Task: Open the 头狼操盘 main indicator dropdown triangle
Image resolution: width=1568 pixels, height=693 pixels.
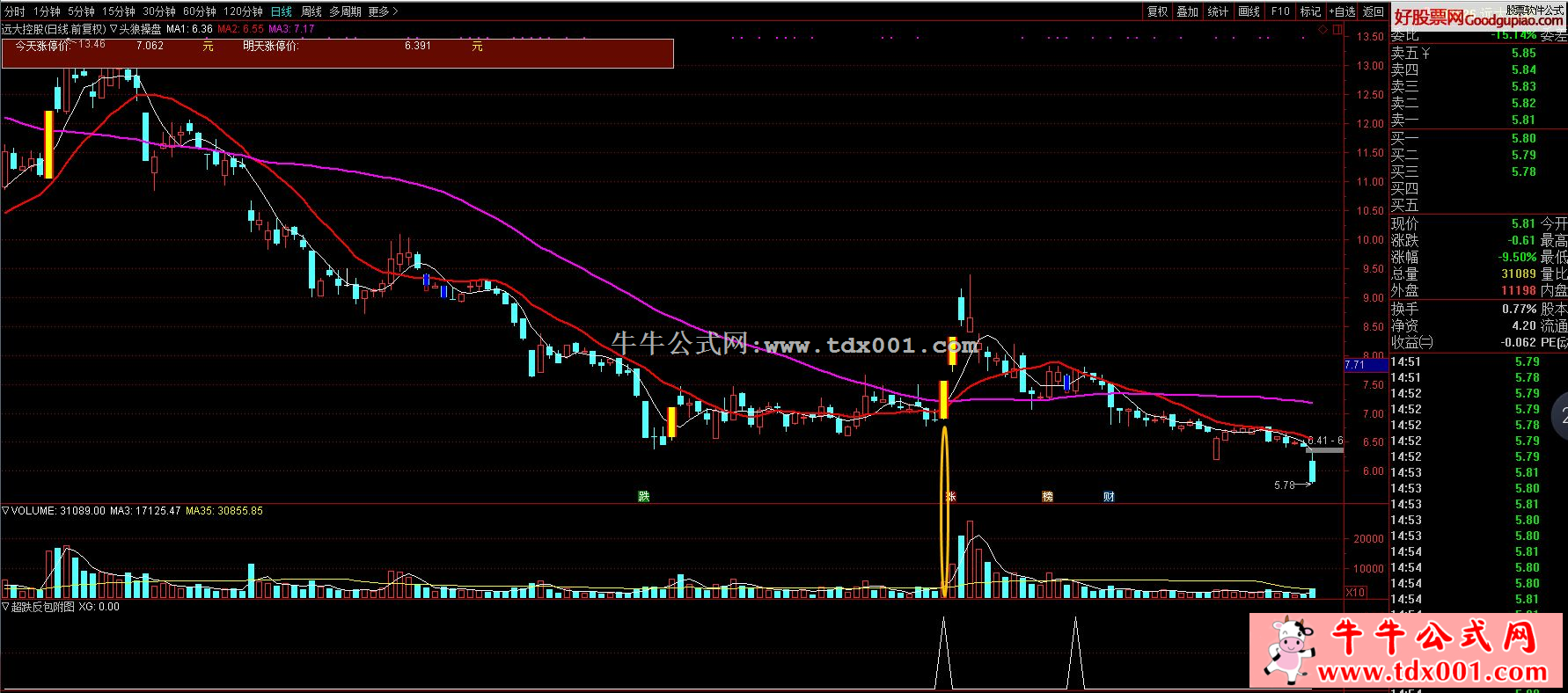Action: [114, 29]
